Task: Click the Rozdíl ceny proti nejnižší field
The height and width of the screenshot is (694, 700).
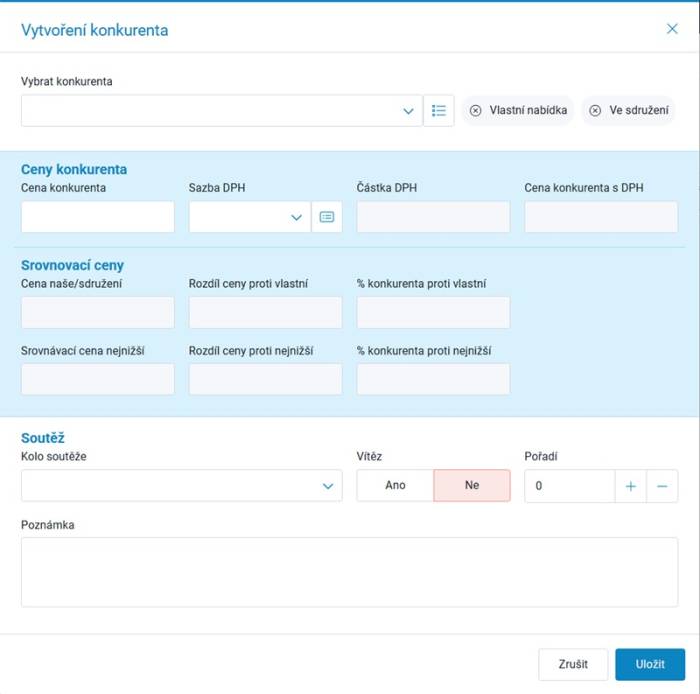Action: (x=266, y=379)
